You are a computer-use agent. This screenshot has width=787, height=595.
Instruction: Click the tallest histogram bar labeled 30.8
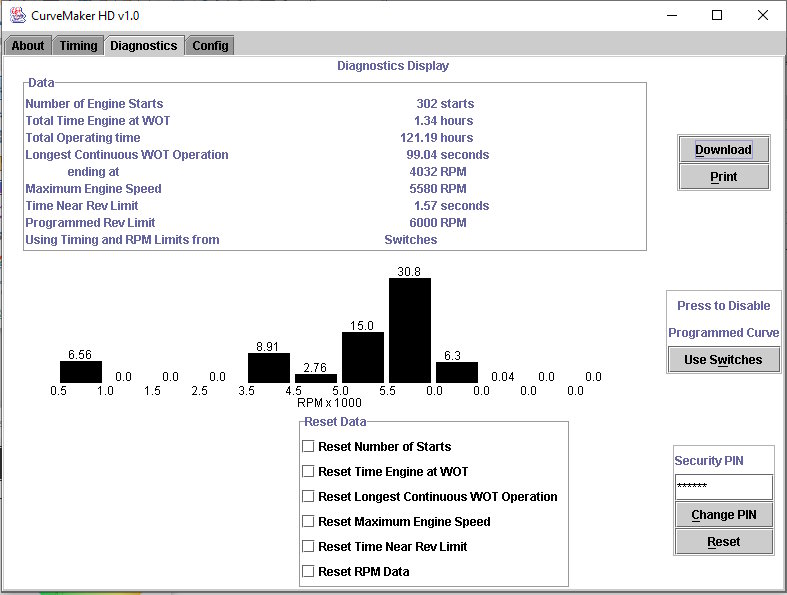click(x=410, y=330)
